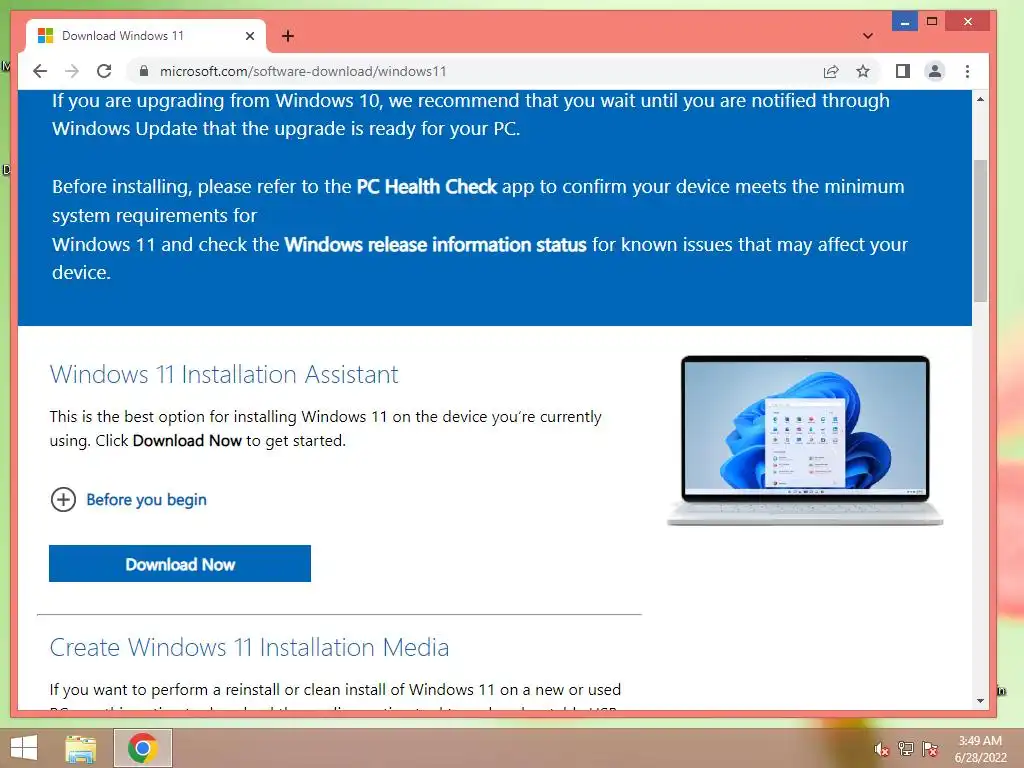
Task: Click the network tray icon
Action: pyautogui.click(x=906, y=749)
